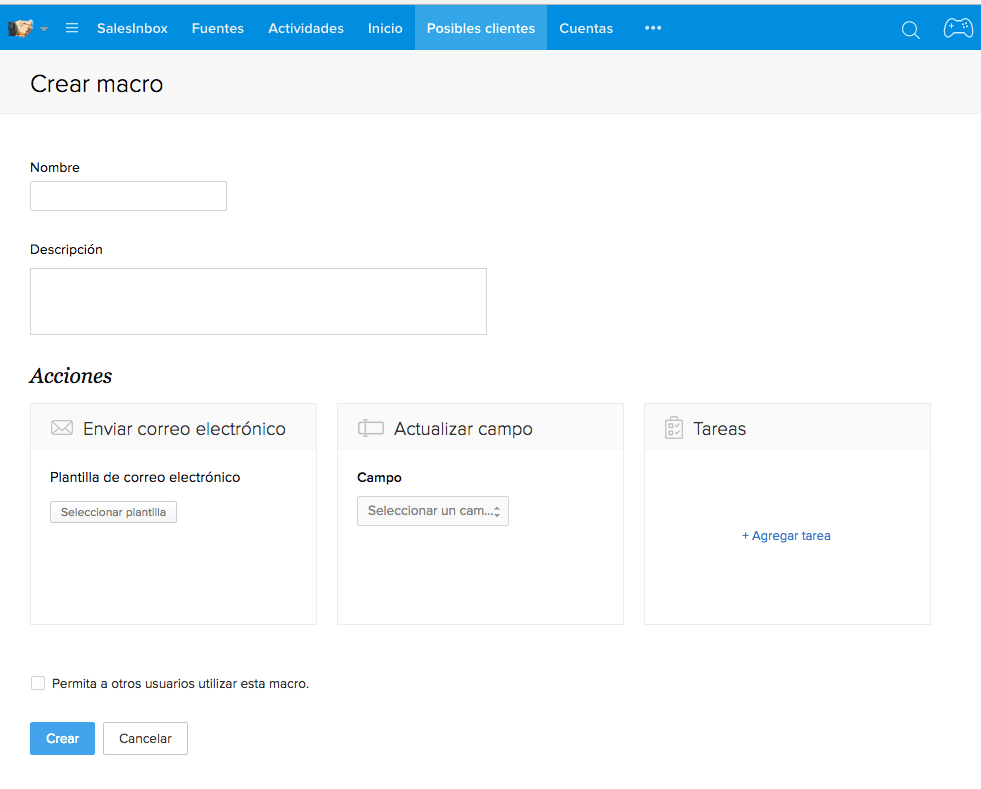This screenshot has height=789, width=981.
Task: Click the envelope icon beside Enviar correo
Action: click(62, 428)
